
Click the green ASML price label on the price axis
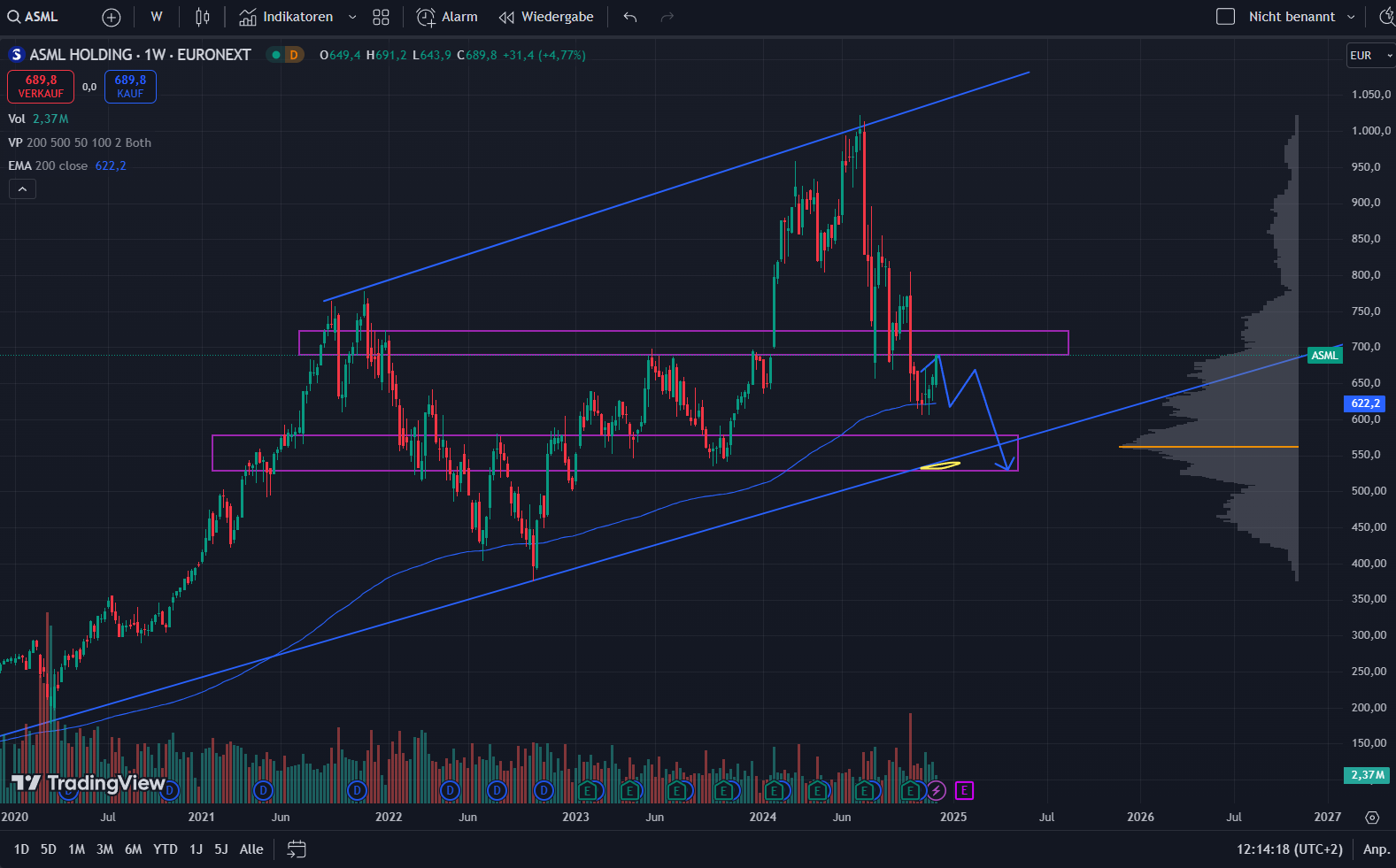[1324, 356]
